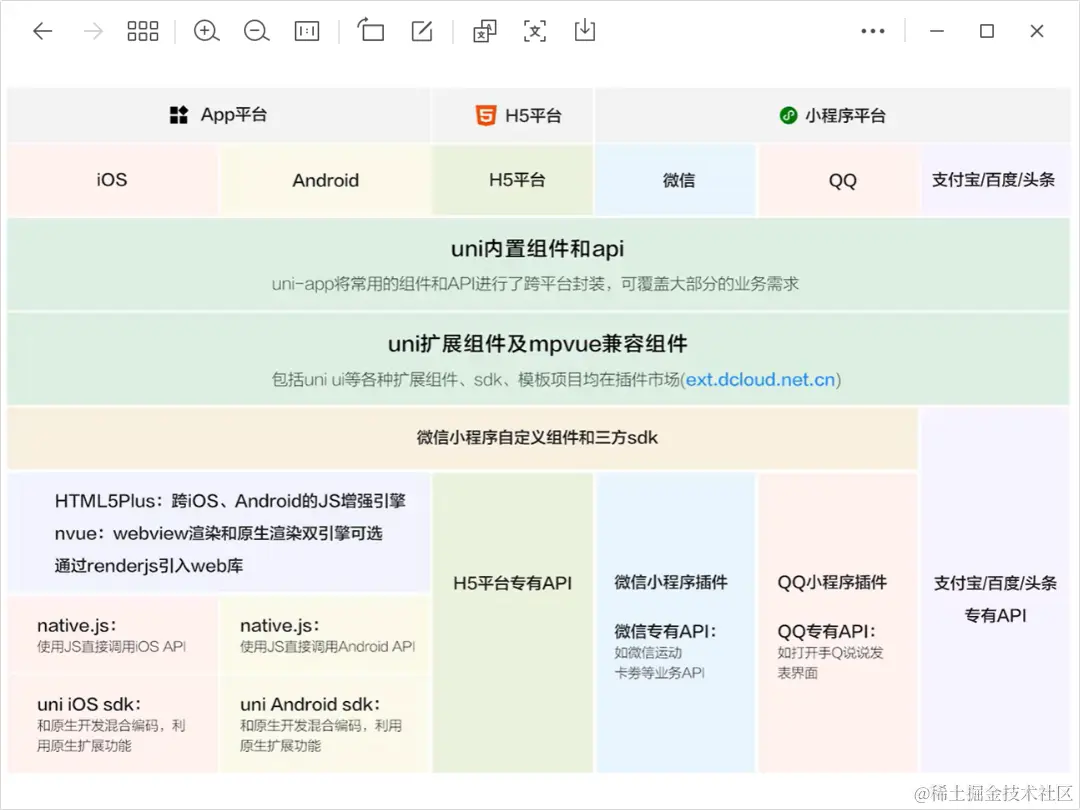Image resolution: width=1080 pixels, height=810 pixels.
Task: Click the HTML5Plus JS增强引擎 line
Action: (230, 501)
